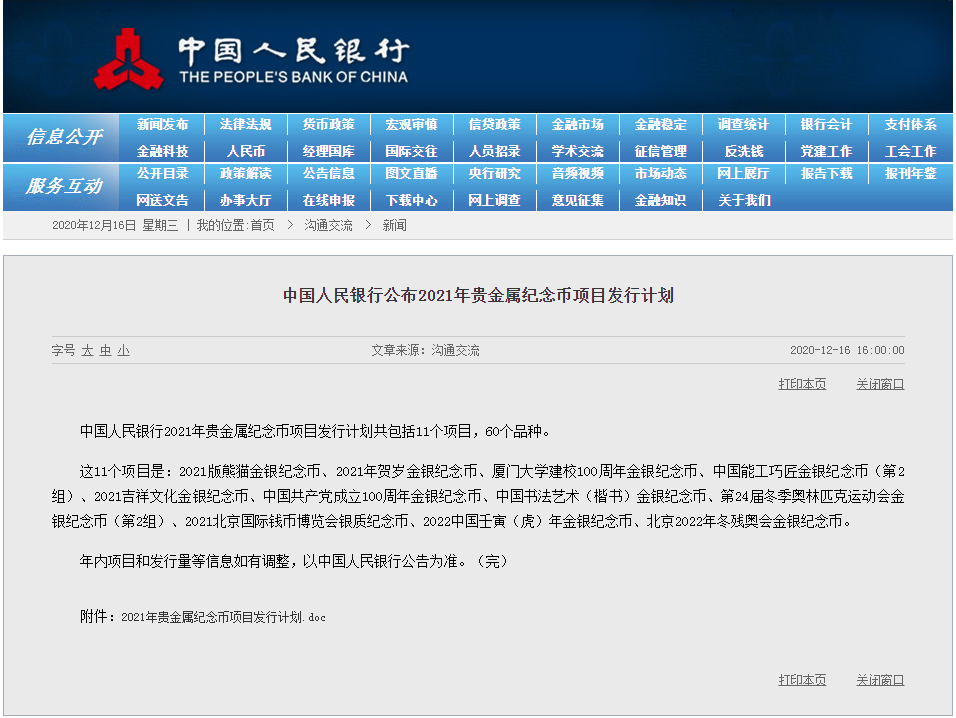Open 人员招录 page
This screenshot has height=718, width=956.
(494, 151)
